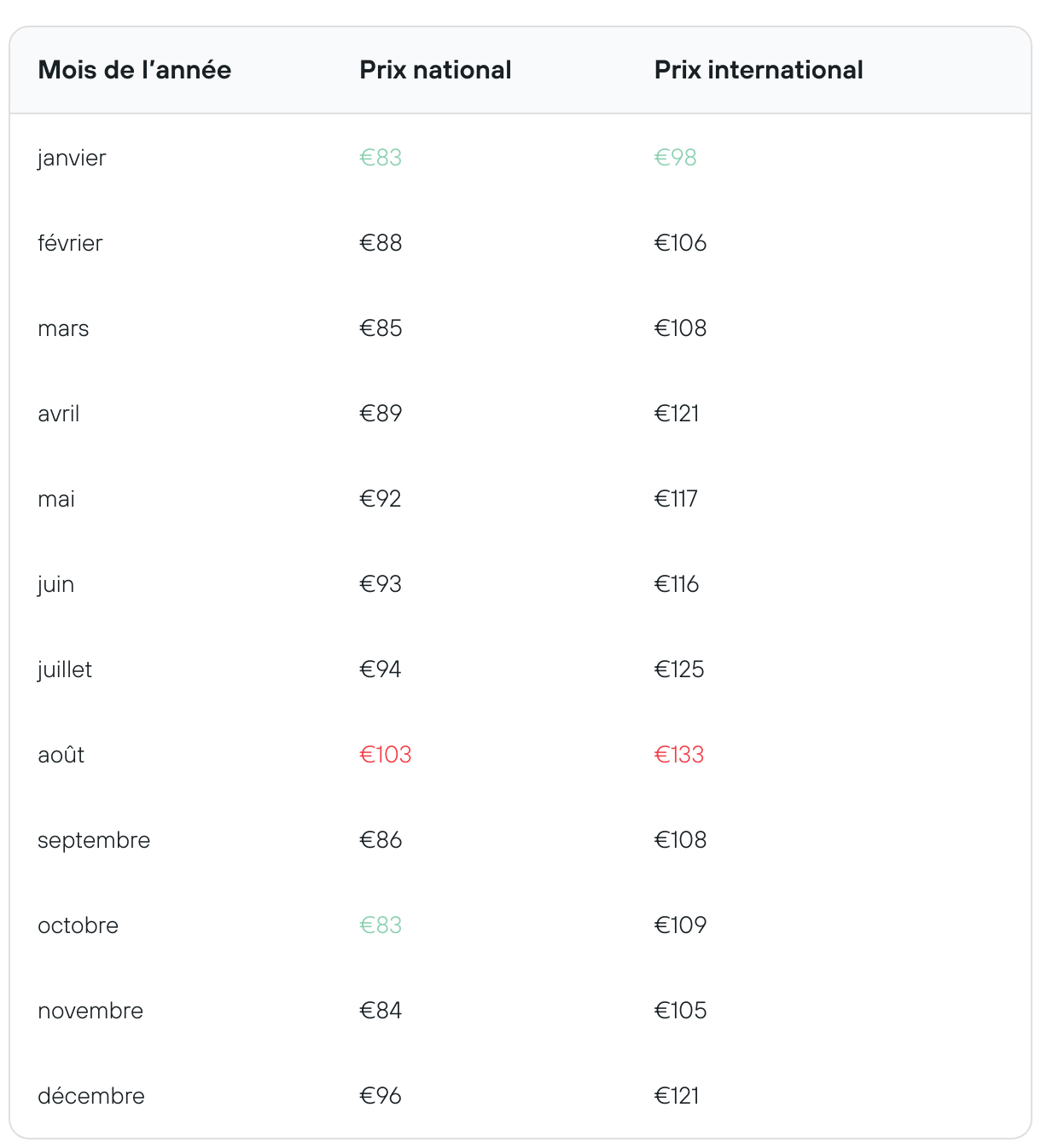
Task: Click the 'Prix national' column header
Action: coord(435,70)
